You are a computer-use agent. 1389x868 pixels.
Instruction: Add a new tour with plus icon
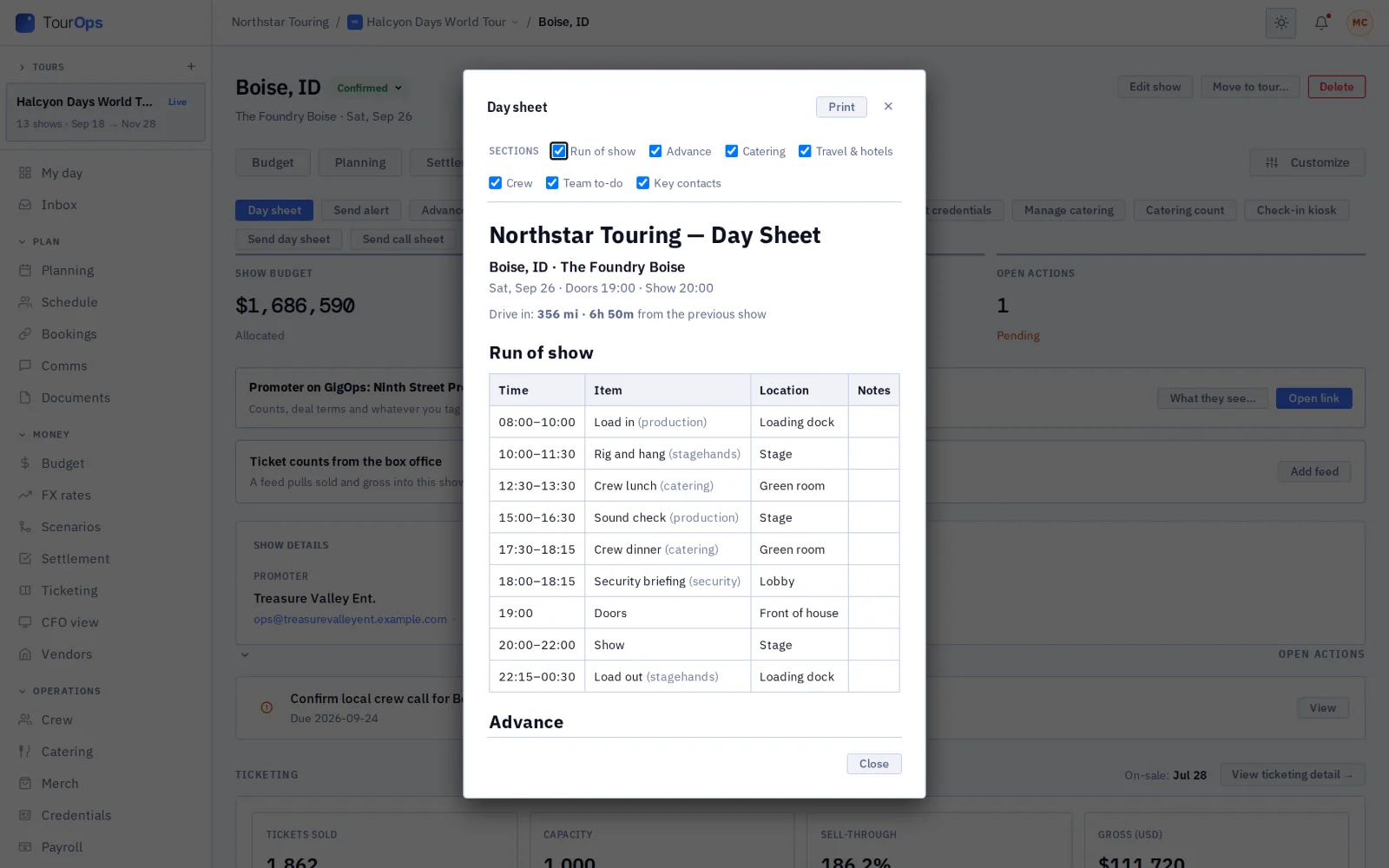point(191,67)
